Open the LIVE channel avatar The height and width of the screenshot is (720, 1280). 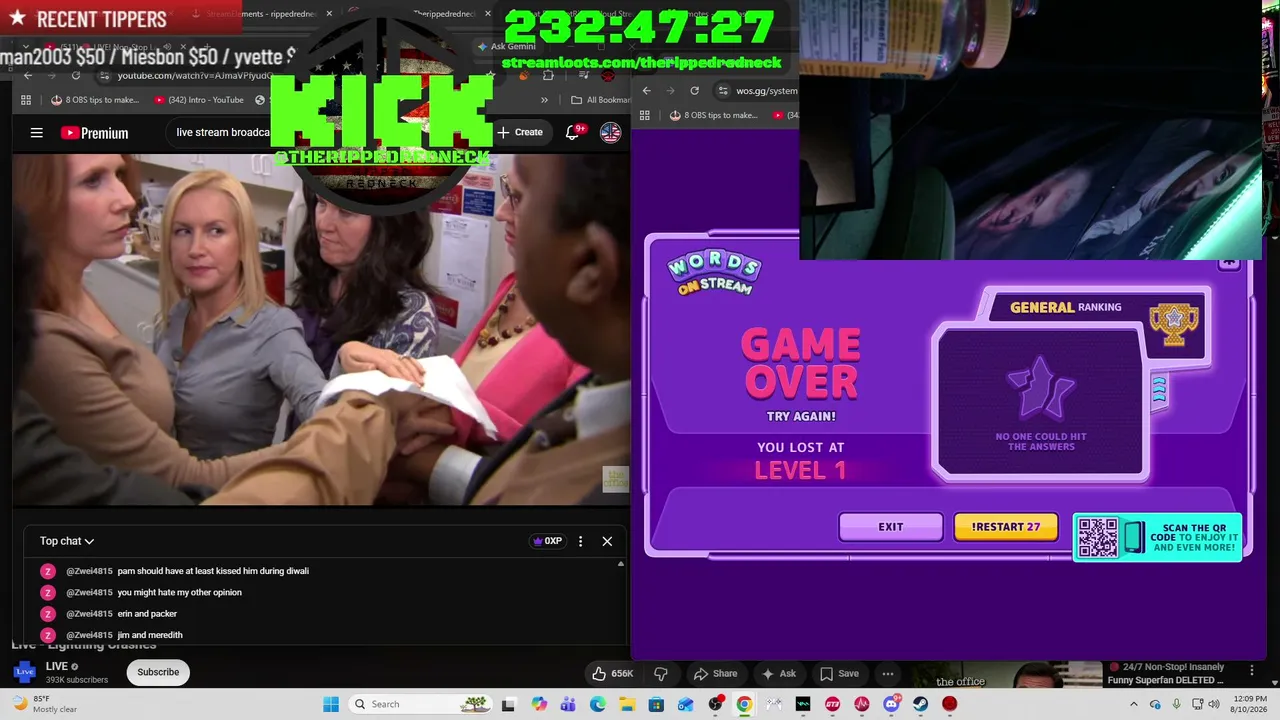24,672
